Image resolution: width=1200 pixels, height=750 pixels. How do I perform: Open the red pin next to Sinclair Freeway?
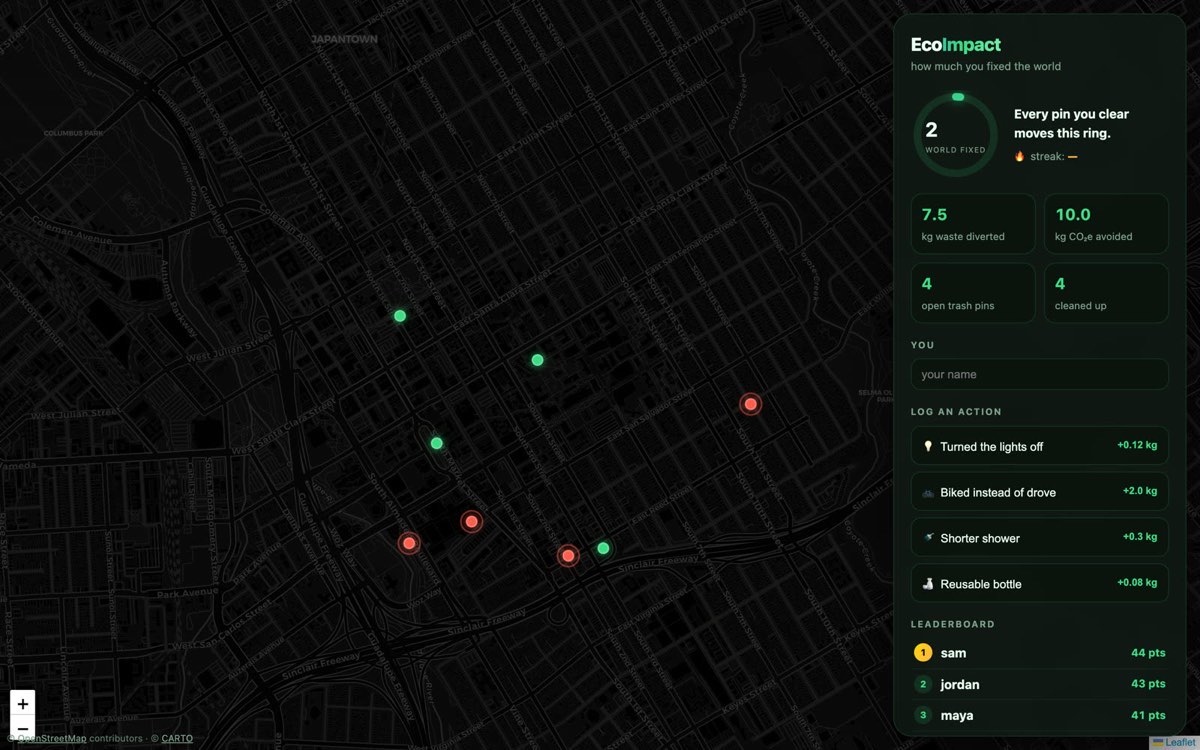coord(568,555)
